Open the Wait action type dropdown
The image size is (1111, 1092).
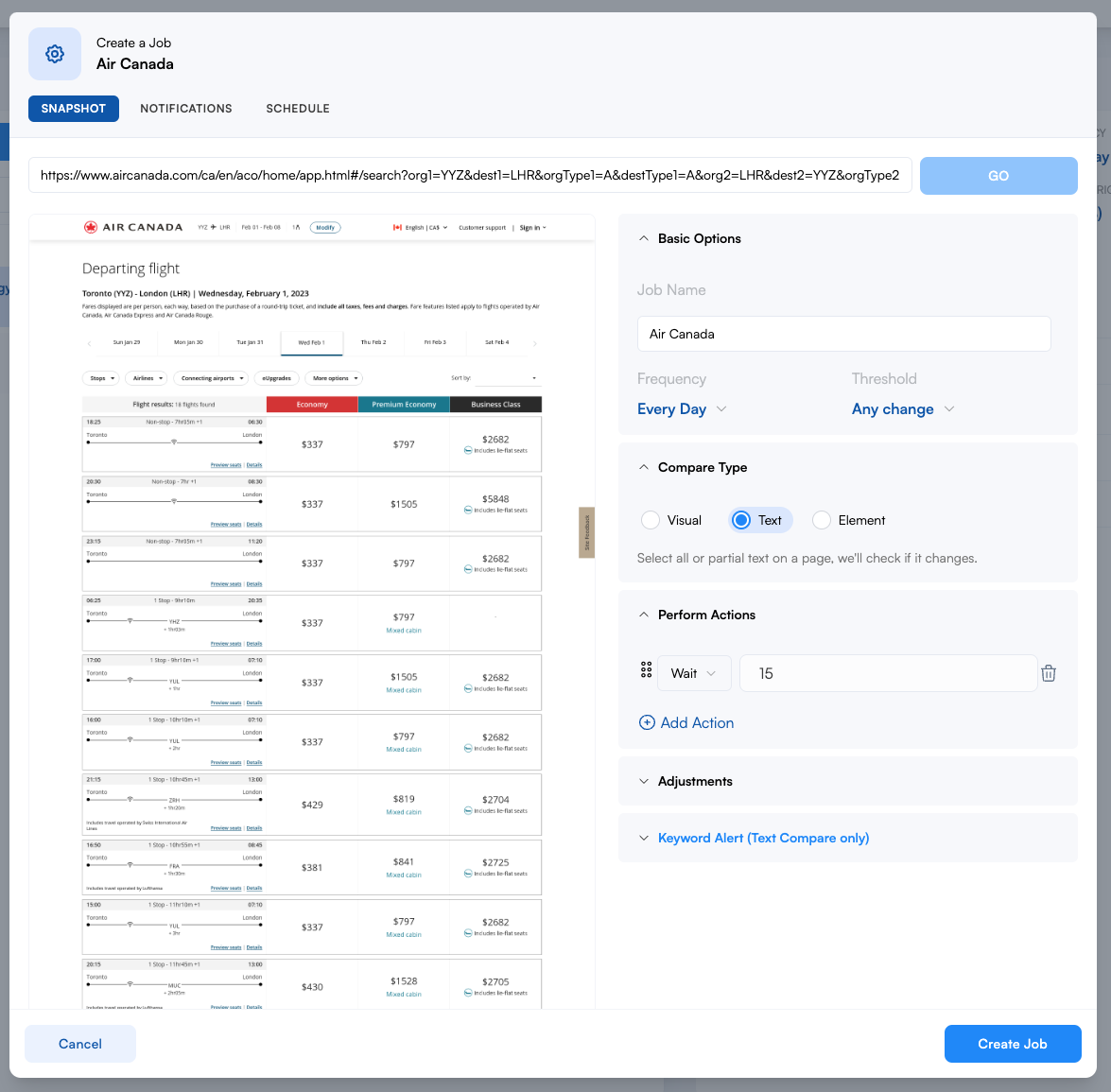(x=693, y=673)
